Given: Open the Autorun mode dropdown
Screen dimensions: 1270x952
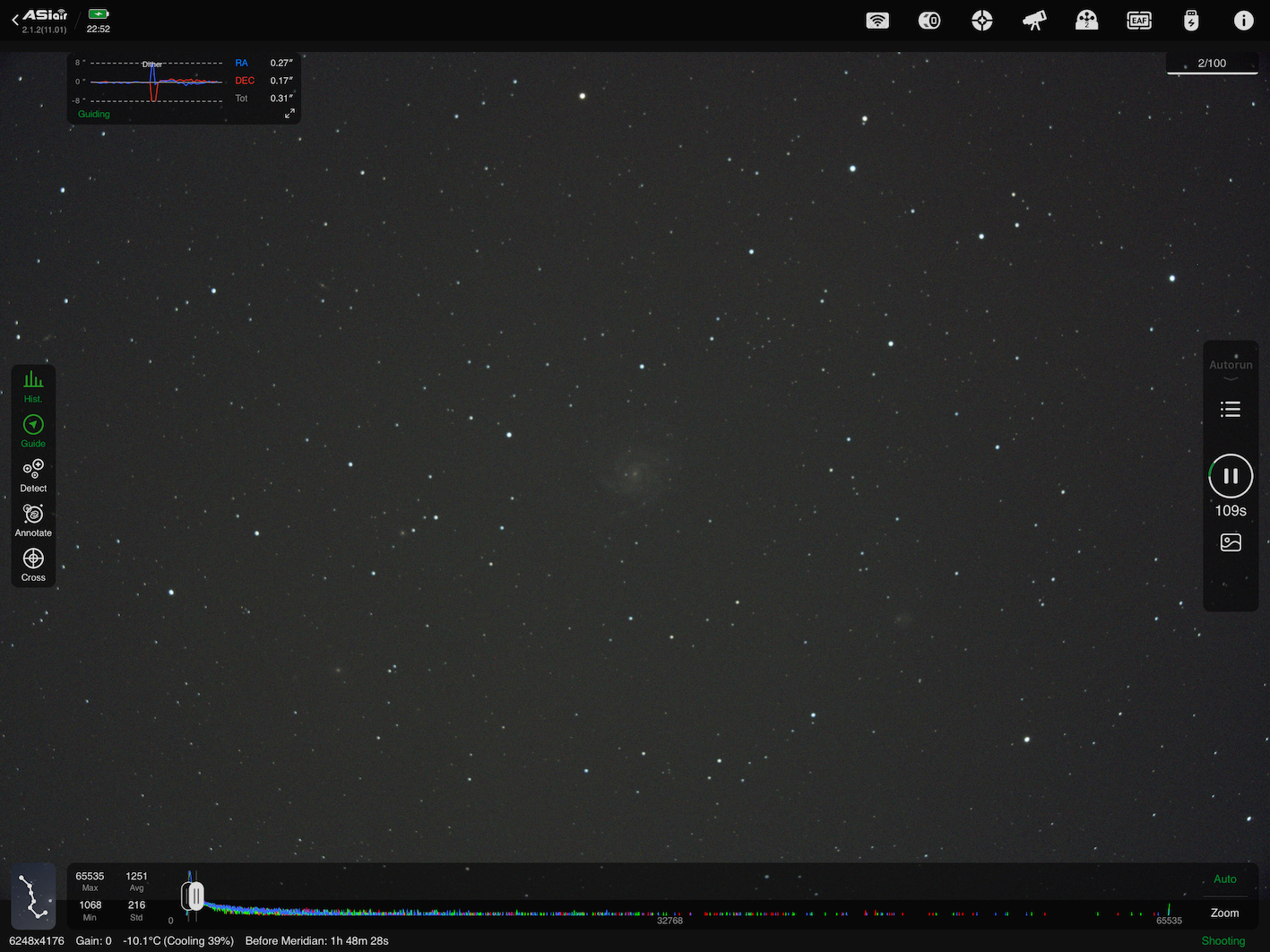Looking at the screenshot, I should point(1231,369).
